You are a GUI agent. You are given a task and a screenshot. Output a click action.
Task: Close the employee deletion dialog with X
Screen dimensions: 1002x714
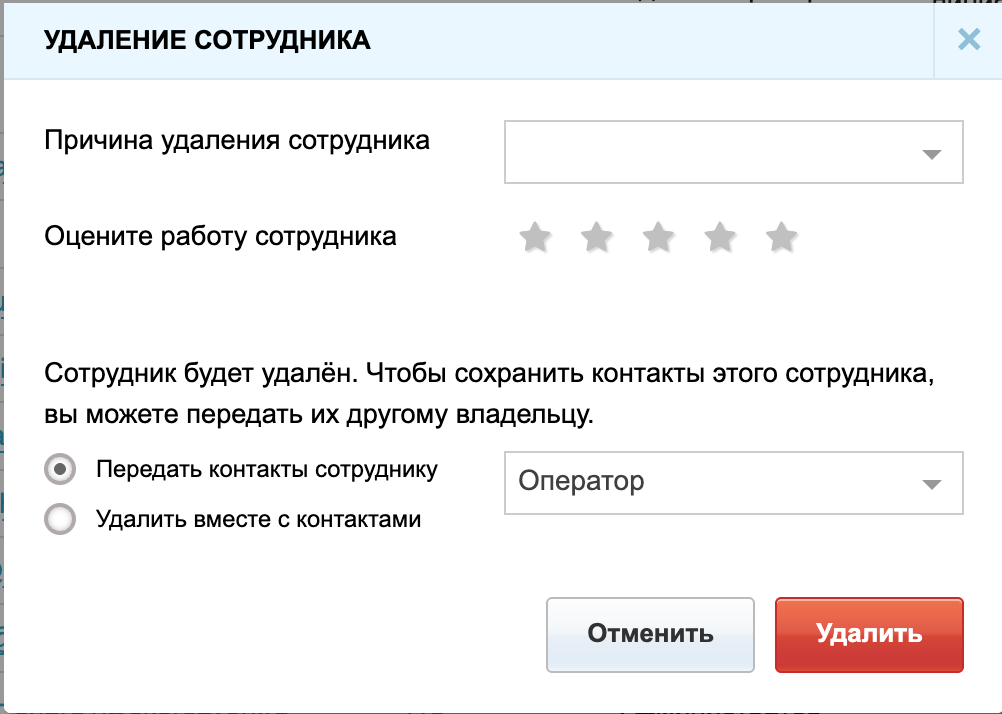(x=968, y=40)
